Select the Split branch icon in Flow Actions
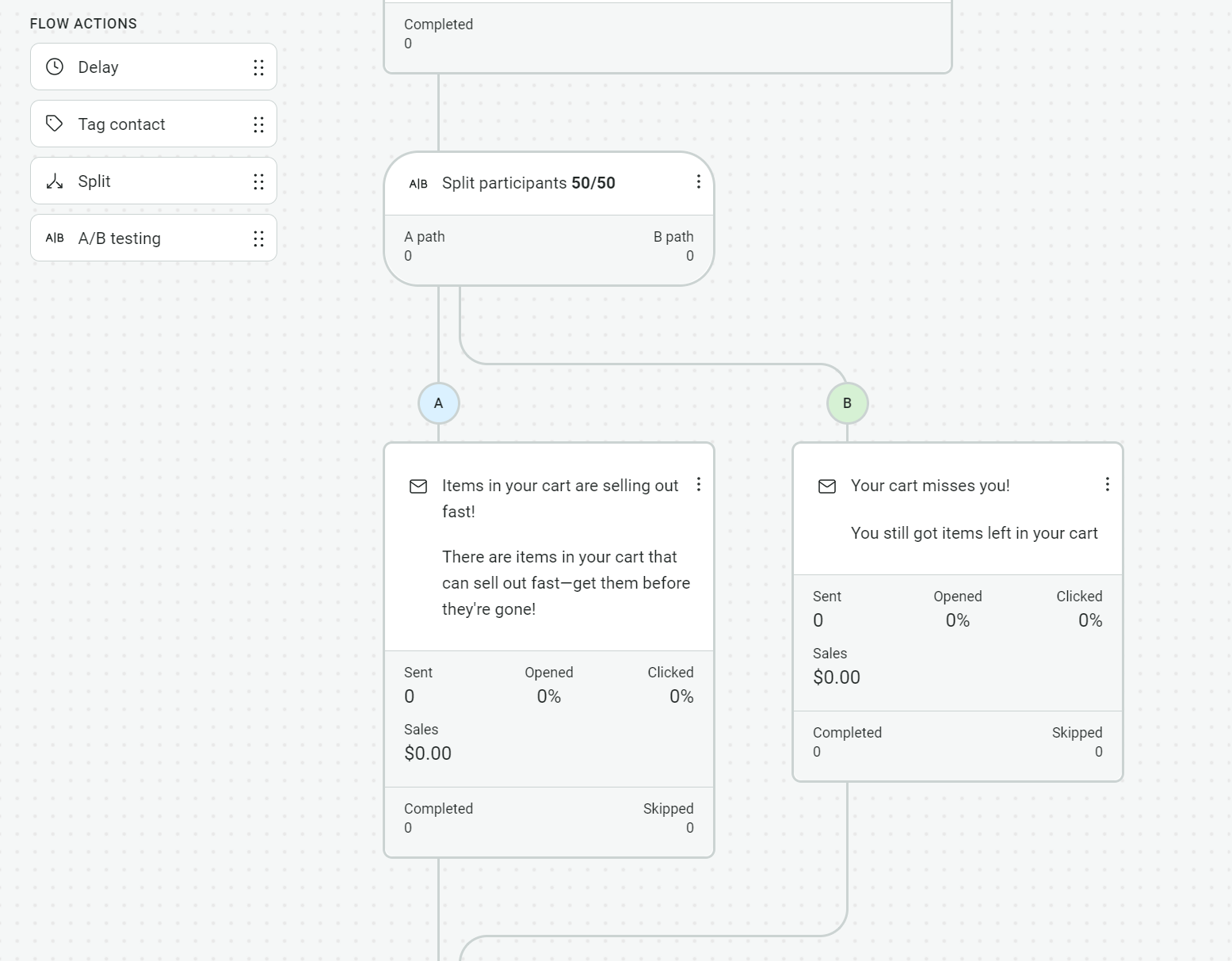 coord(54,181)
